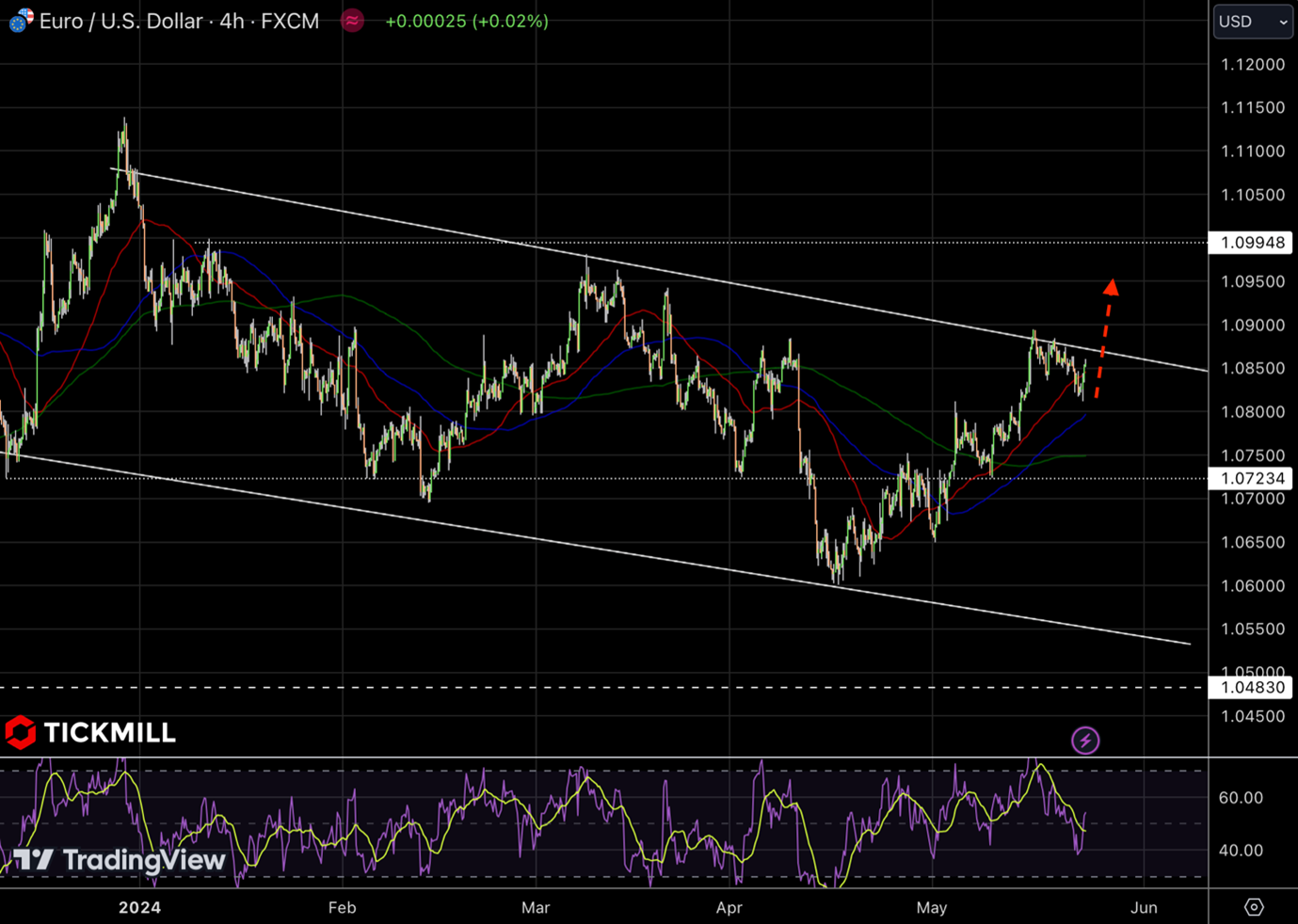1298x924 pixels.
Task: Click the +0.00025 (+0.02%) change value
Action: tap(467, 21)
